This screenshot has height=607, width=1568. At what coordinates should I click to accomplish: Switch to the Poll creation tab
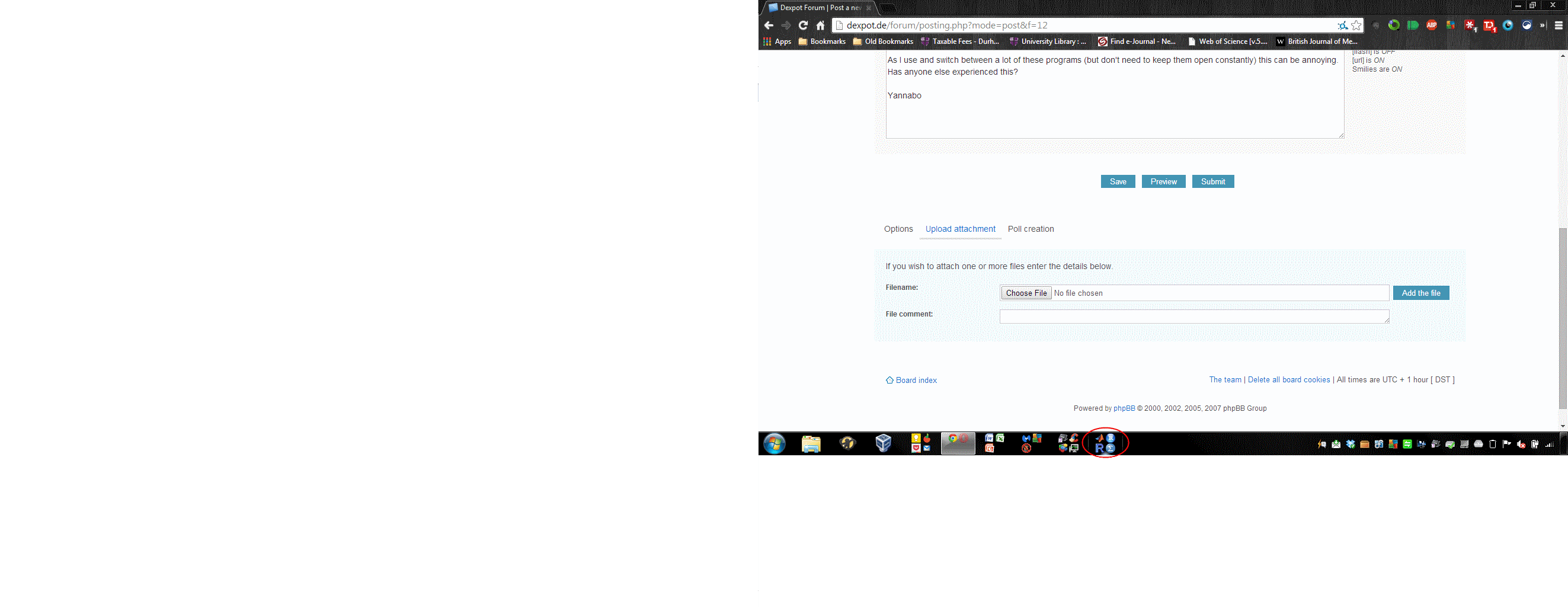[x=1031, y=229]
